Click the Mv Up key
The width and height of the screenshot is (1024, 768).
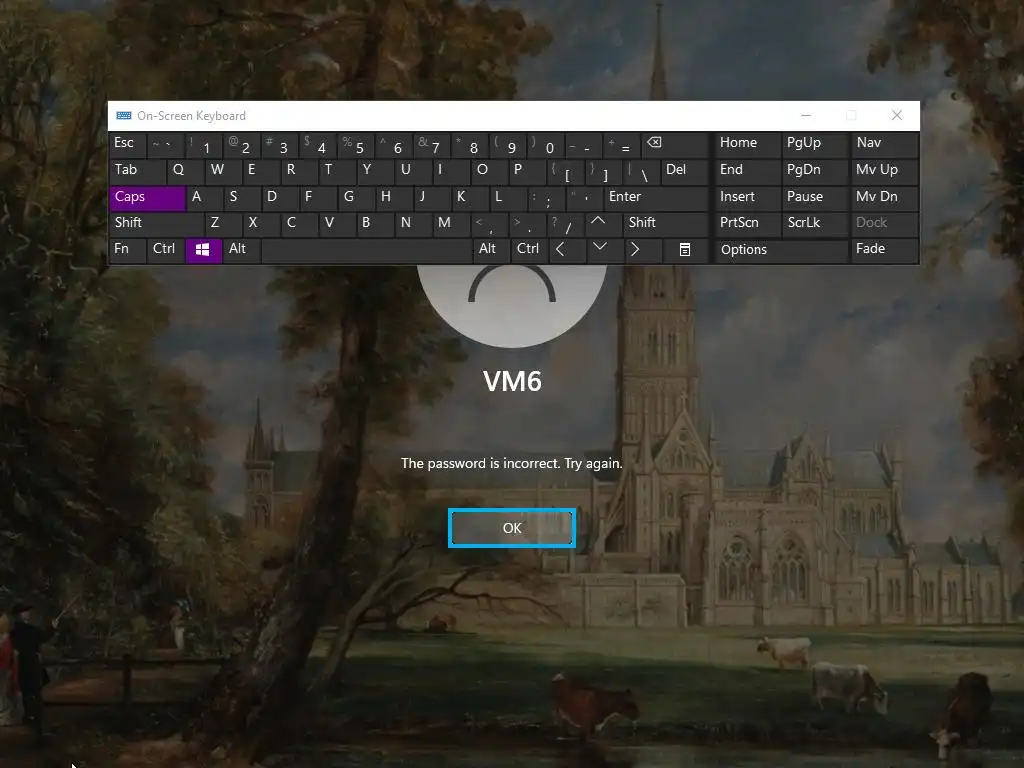[x=884, y=172]
